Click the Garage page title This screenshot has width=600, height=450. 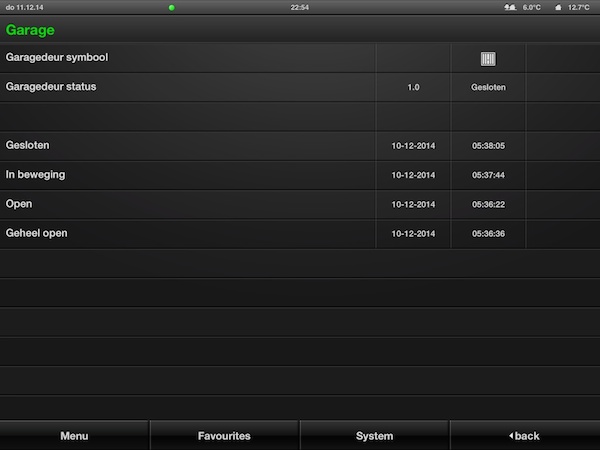(30, 30)
